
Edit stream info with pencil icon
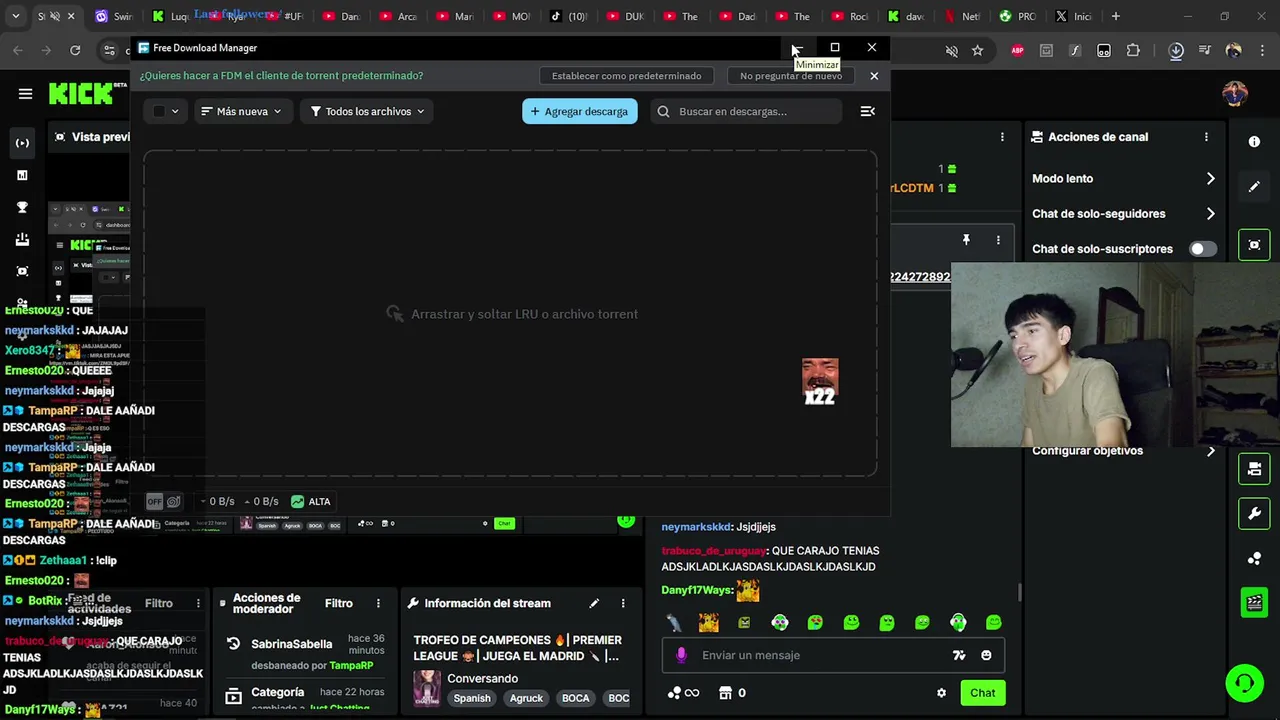(x=594, y=603)
